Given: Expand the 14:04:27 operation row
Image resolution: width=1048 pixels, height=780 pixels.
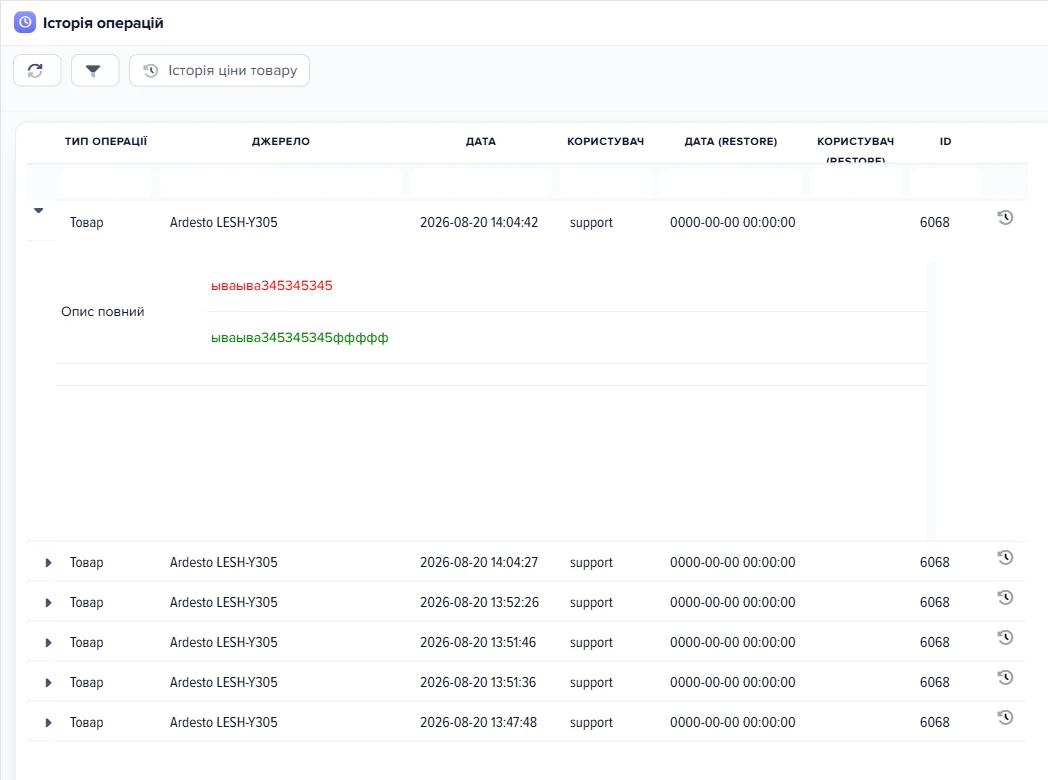Looking at the screenshot, I should pos(48,563).
